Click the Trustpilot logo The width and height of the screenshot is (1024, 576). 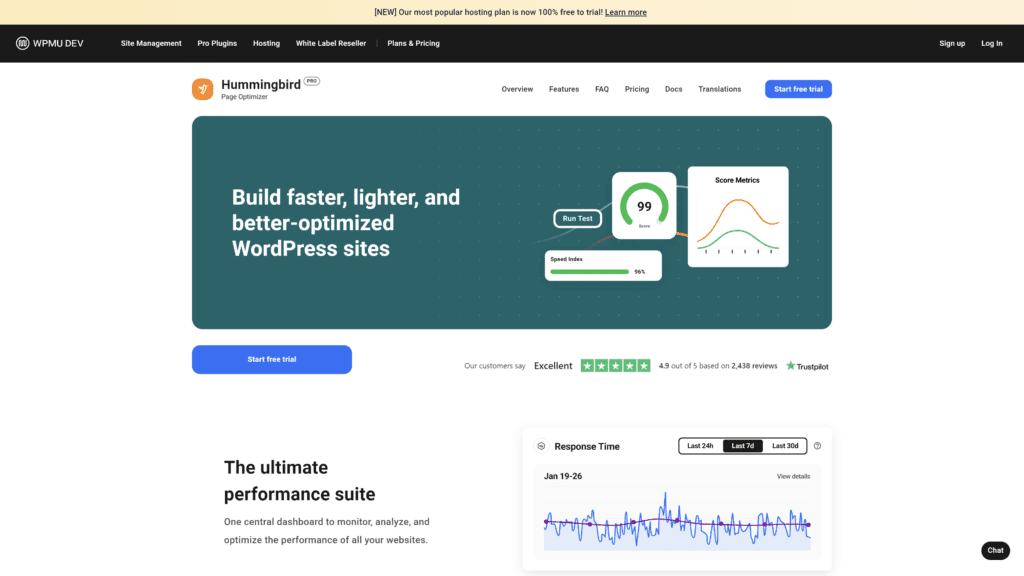(x=807, y=366)
